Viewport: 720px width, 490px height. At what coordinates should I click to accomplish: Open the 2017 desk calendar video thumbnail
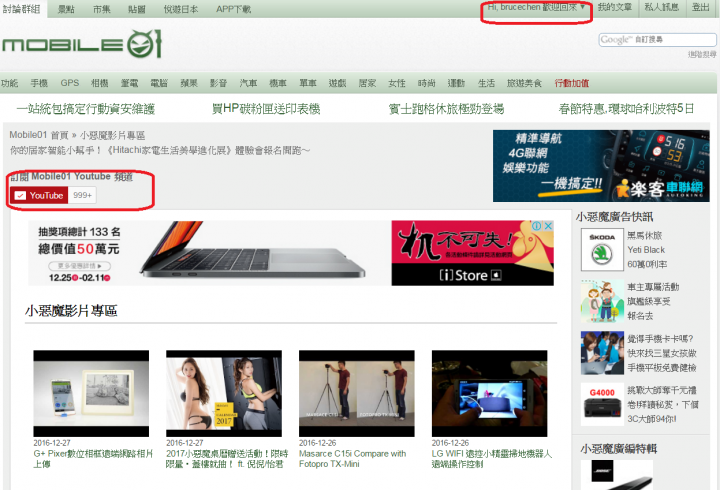pyautogui.click(x=224, y=394)
